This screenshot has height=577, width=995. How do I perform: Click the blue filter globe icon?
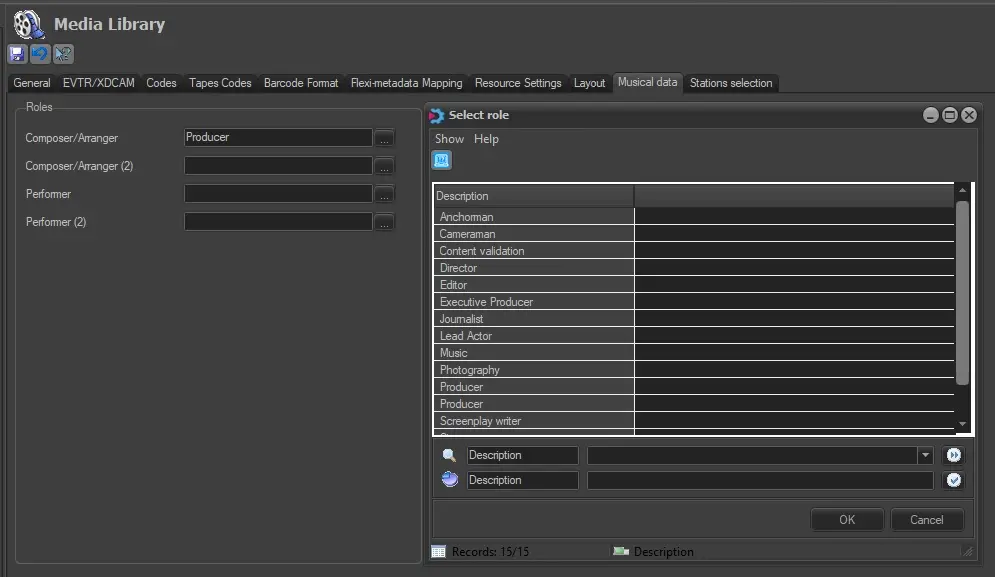click(x=450, y=480)
